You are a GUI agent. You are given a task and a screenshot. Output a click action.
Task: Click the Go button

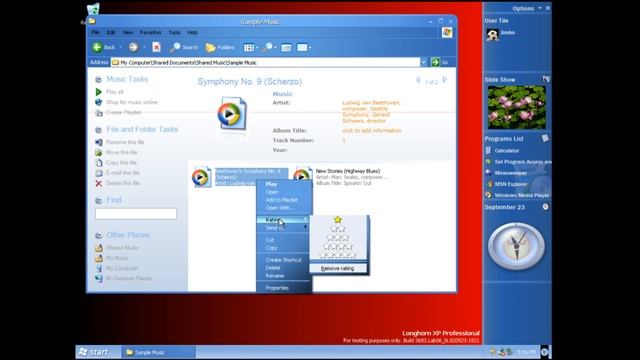pyautogui.click(x=440, y=62)
